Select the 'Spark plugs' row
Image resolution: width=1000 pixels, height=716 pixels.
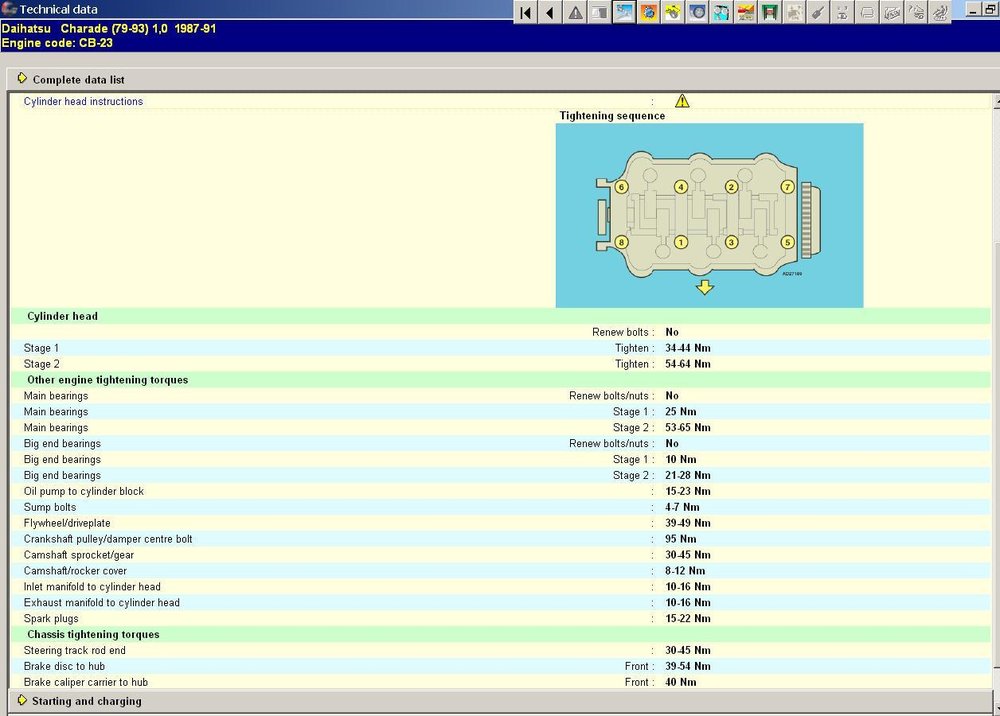pos(501,619)
